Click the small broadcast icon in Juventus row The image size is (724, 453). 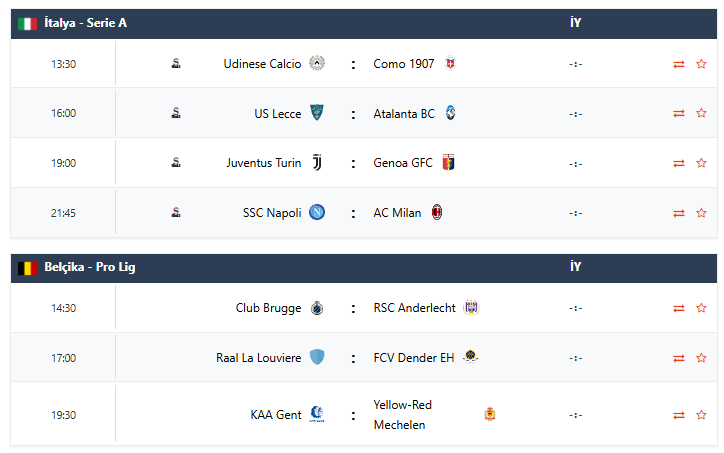[x=176, y=163]
